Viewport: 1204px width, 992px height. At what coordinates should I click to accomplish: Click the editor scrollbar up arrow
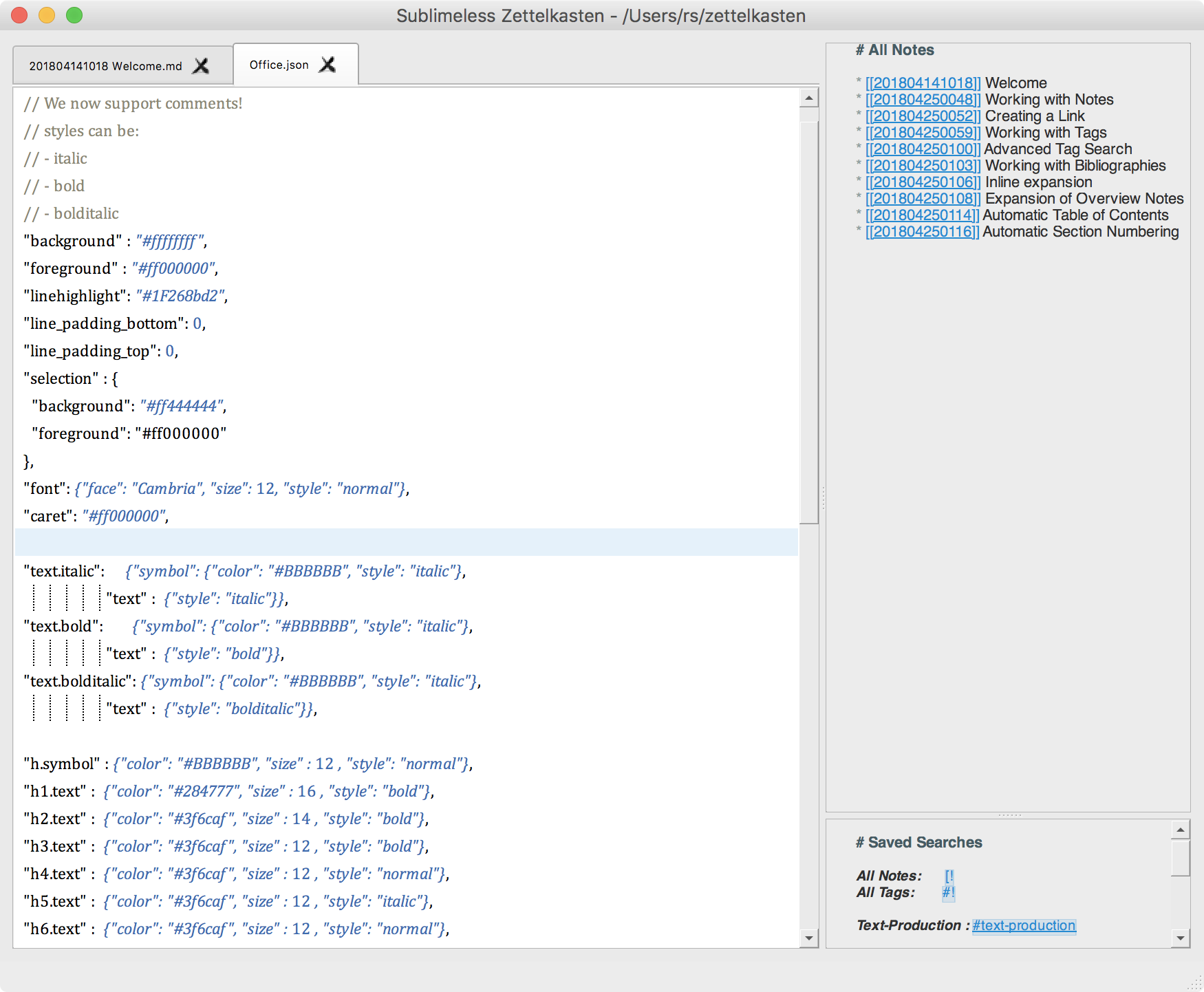coord(809,98)
